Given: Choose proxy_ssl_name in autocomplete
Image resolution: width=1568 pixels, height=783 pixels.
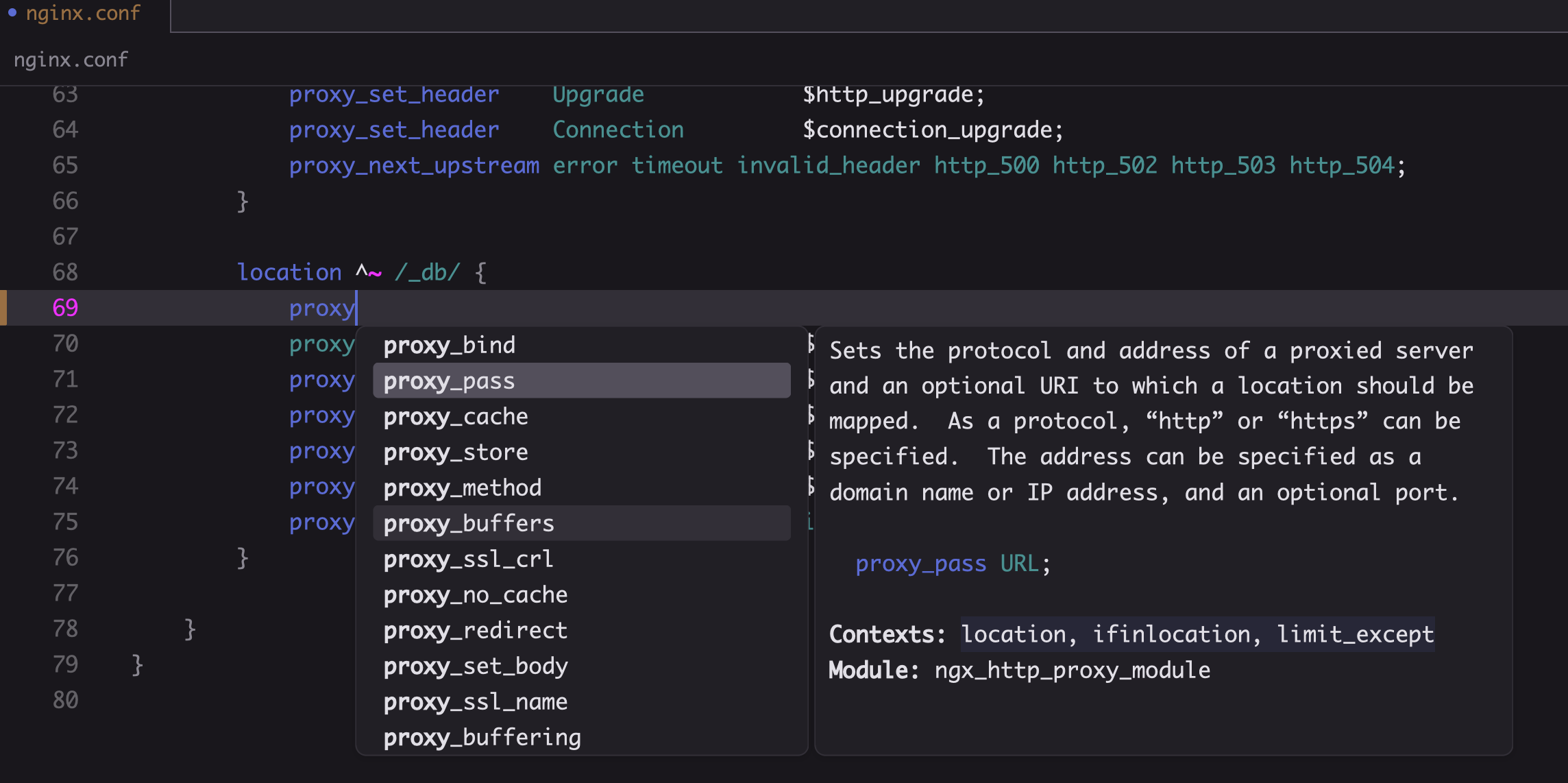Looking at the screenshot, I should (476, 701).
